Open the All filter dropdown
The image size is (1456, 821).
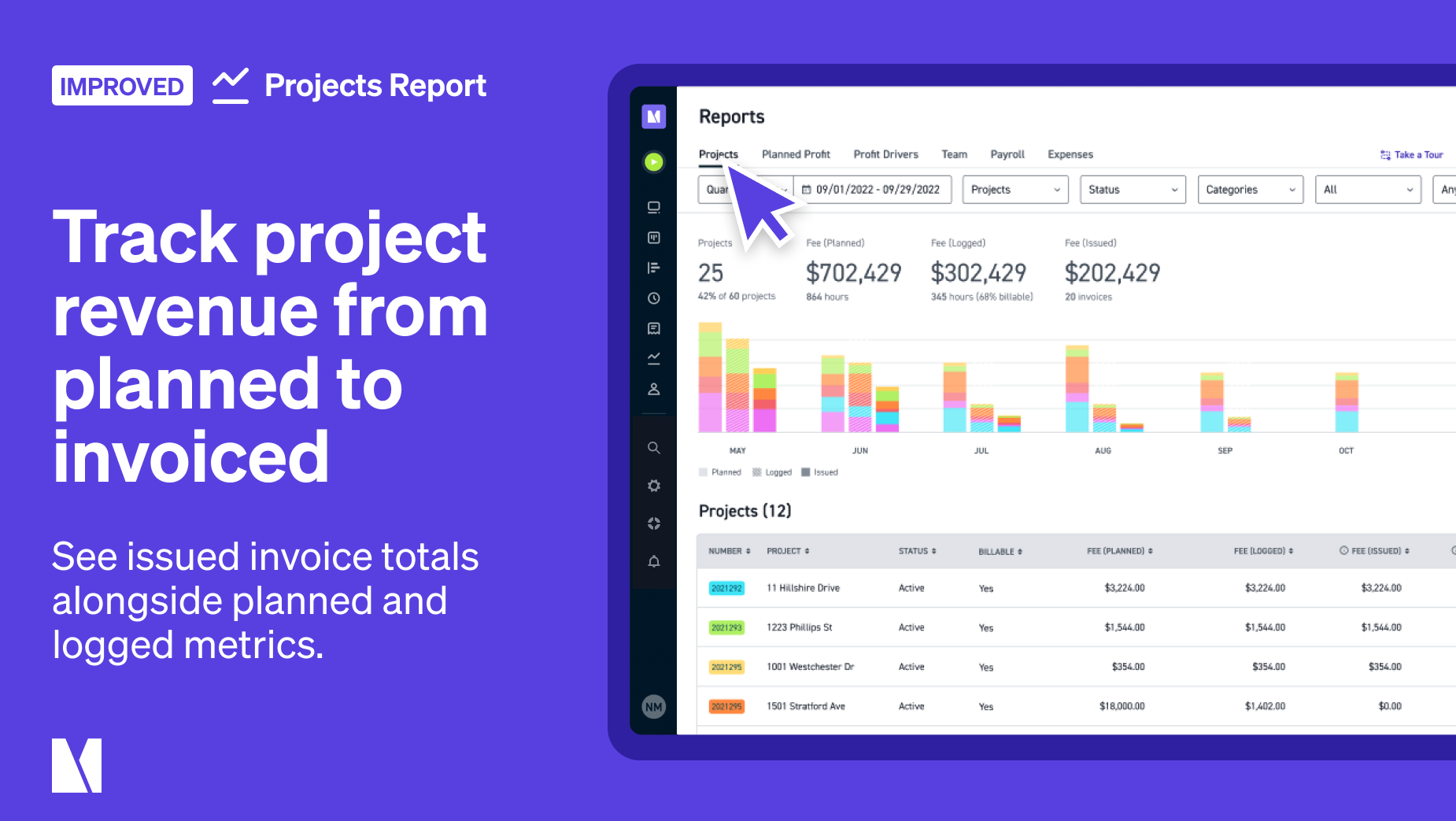[x=1368, y=190]
